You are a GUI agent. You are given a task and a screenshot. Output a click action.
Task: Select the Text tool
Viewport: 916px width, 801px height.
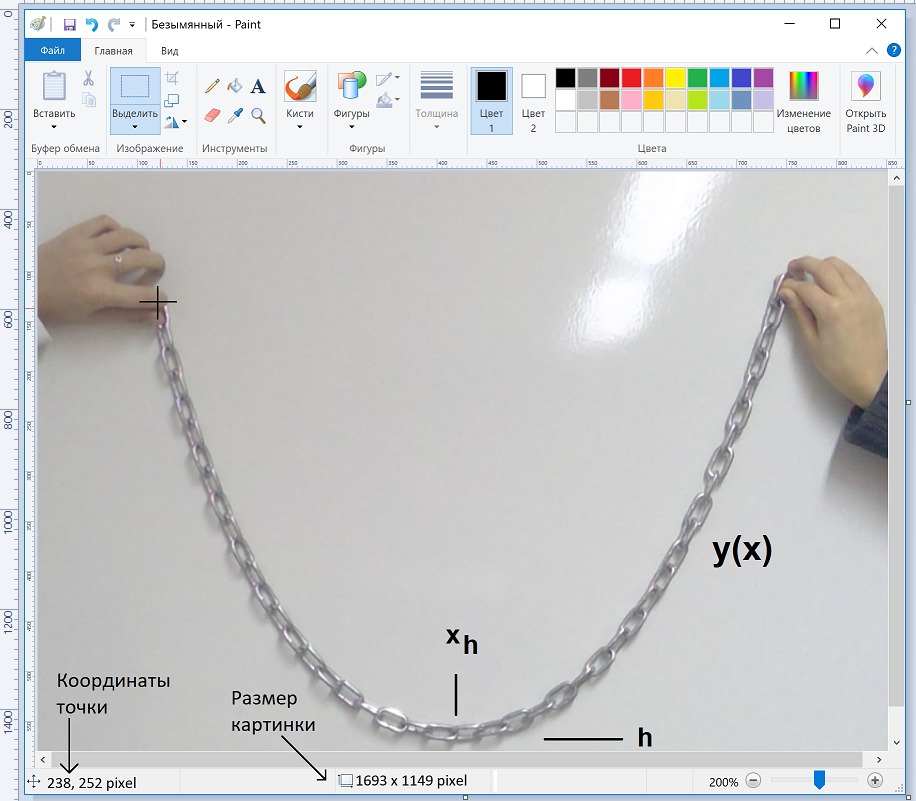point(258,86)
